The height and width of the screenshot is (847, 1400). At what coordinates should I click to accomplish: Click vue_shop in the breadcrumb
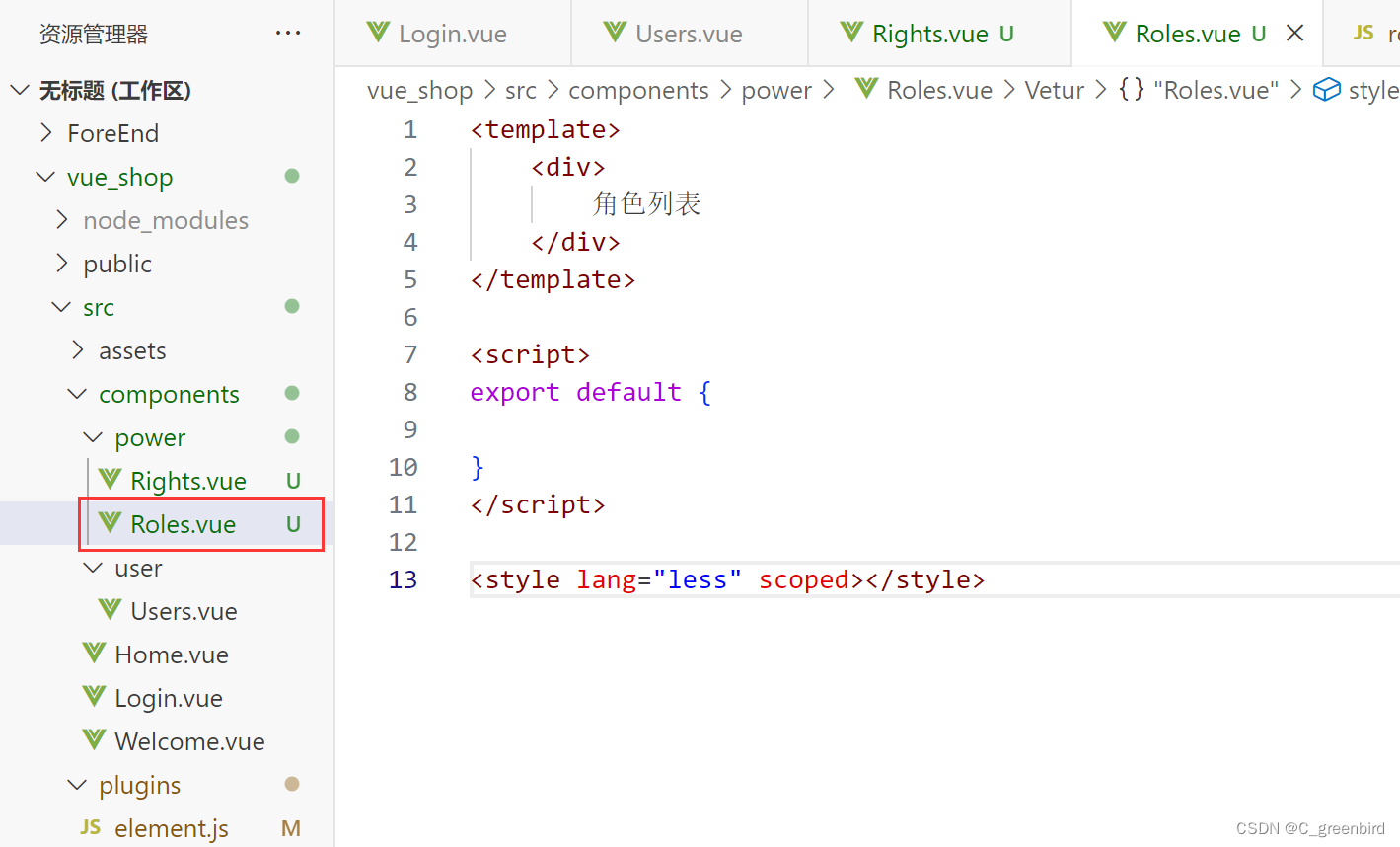(x=420, y=91)
